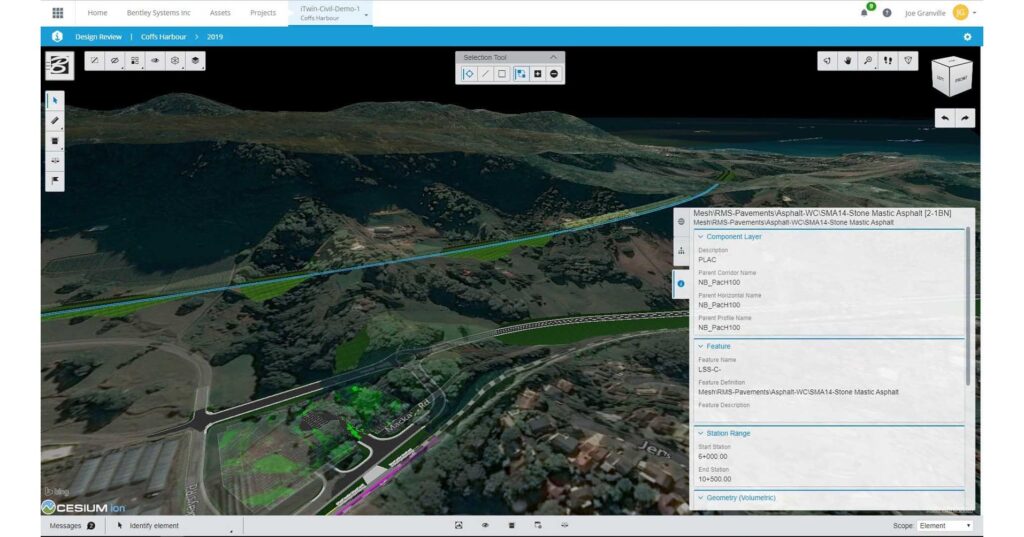The image size is (1024, 537).
Task: Select the footsteps walk tool
Action: 888,61
